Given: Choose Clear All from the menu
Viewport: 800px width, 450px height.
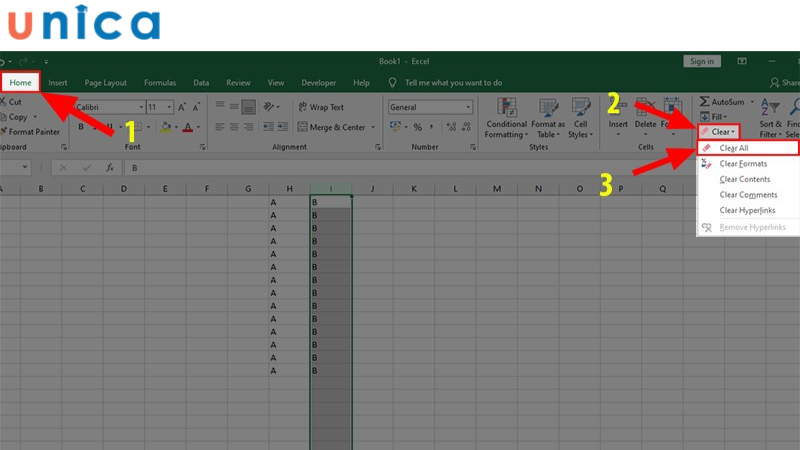Looking at the screenshot, I should (x=747, y=148).
